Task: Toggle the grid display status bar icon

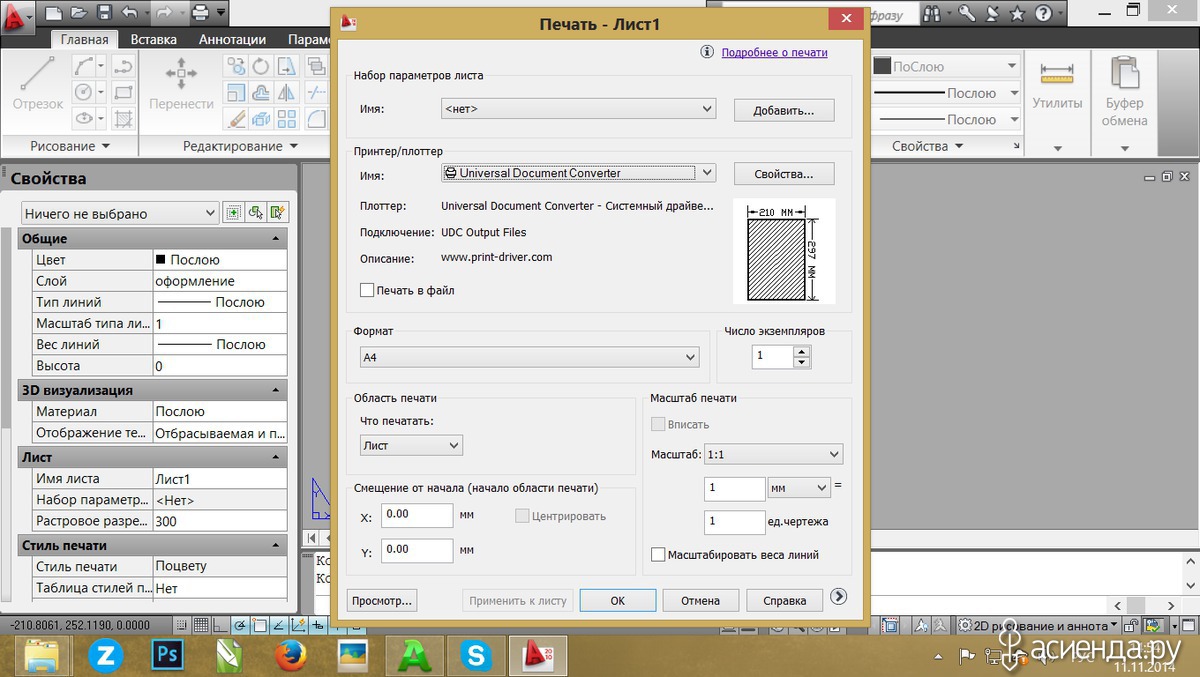Action: pos(200,625)
